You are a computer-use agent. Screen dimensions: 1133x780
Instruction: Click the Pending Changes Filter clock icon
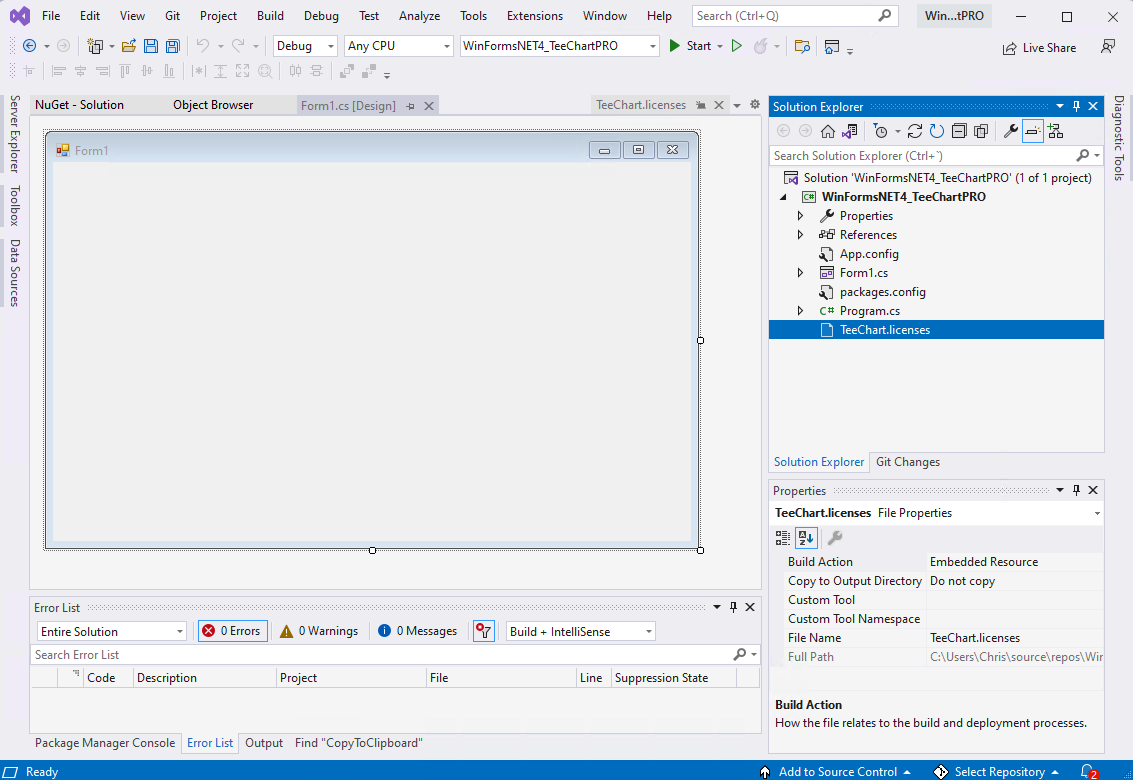click(x=880, y=131)
